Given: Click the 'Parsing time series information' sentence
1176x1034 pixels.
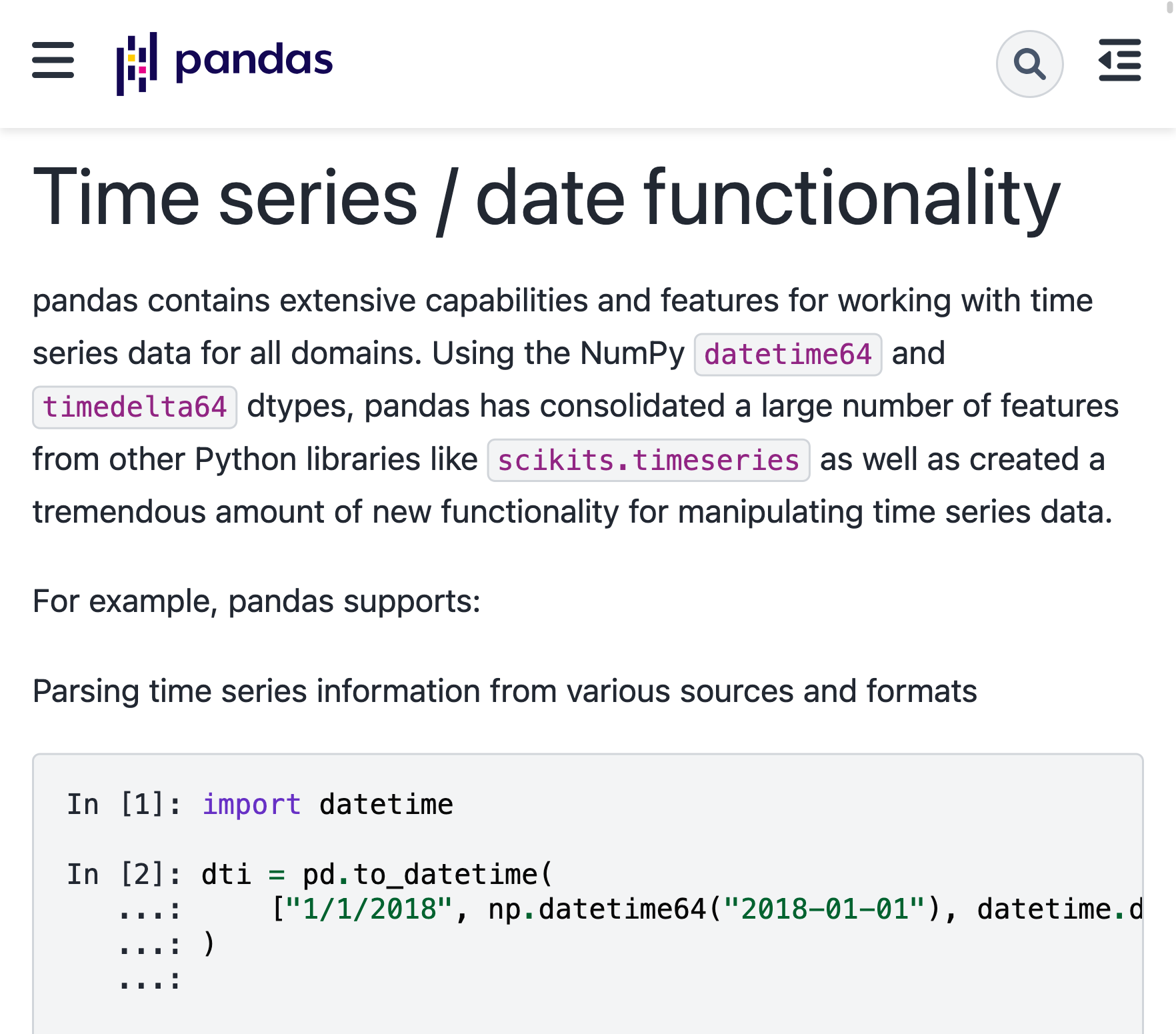Looking at the screenshot, I should point(505,691).
